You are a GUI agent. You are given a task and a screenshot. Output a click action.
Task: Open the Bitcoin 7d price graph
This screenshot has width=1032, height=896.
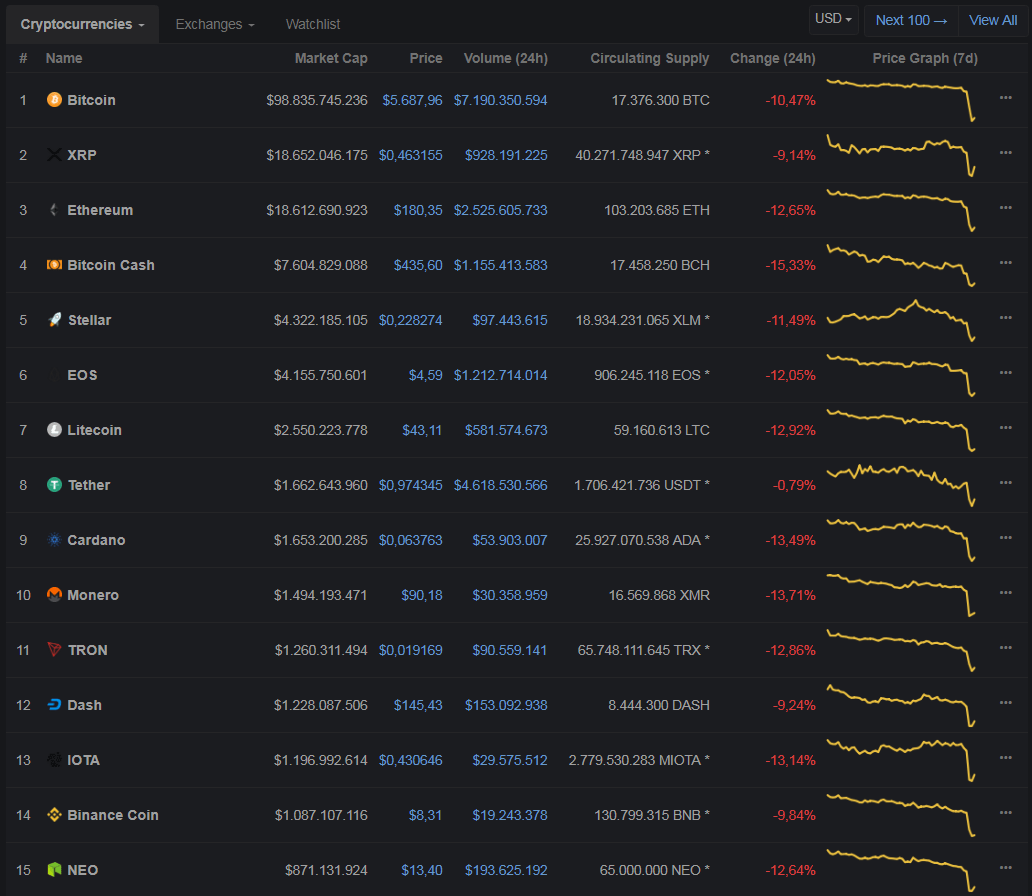[x=901, y=100]
